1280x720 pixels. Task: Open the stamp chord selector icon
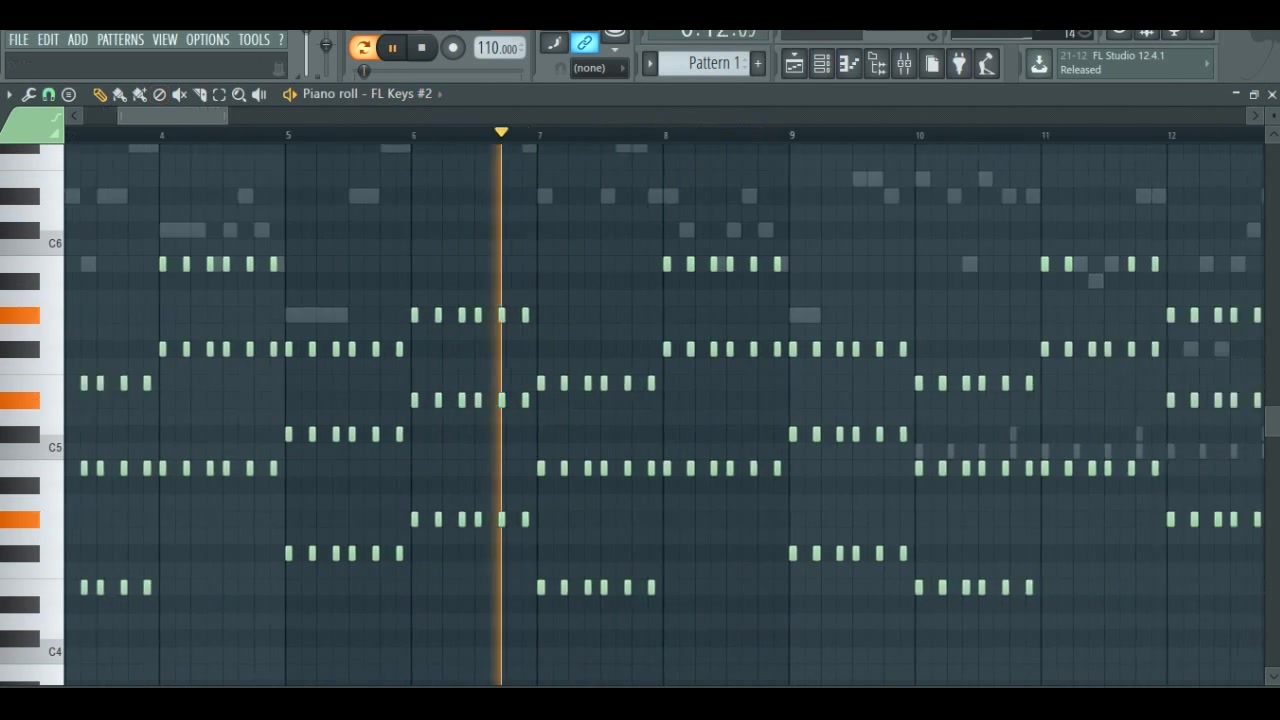pos(69,94)
